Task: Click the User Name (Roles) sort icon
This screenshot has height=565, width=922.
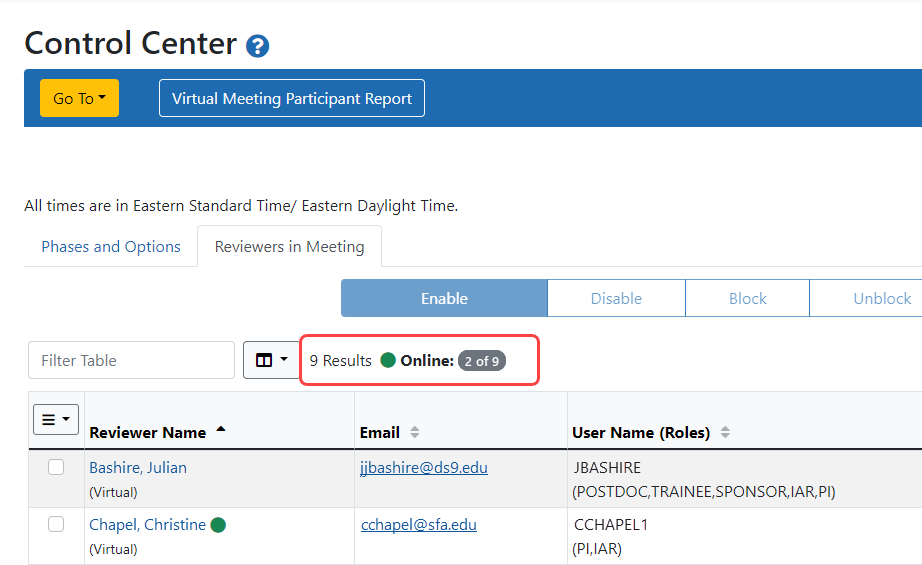Action: 725,433
